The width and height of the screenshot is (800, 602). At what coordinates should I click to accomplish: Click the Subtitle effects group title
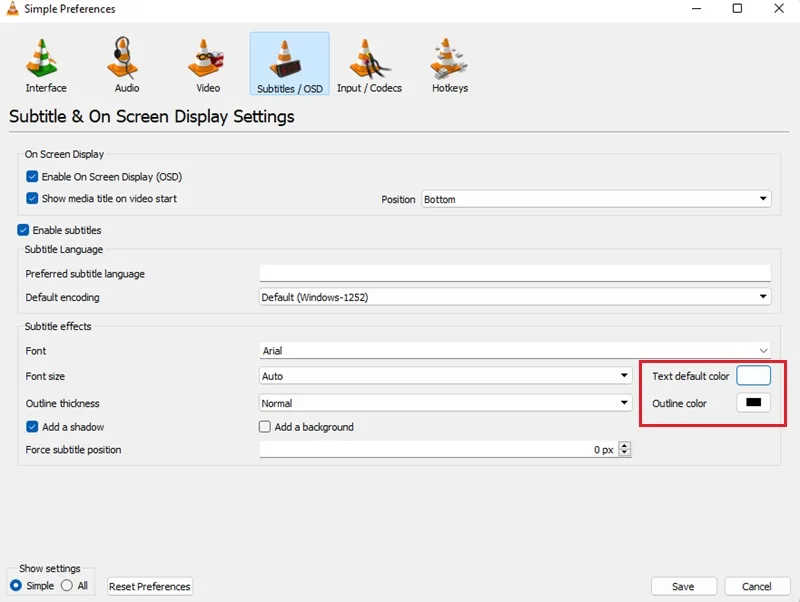(58, 326)
